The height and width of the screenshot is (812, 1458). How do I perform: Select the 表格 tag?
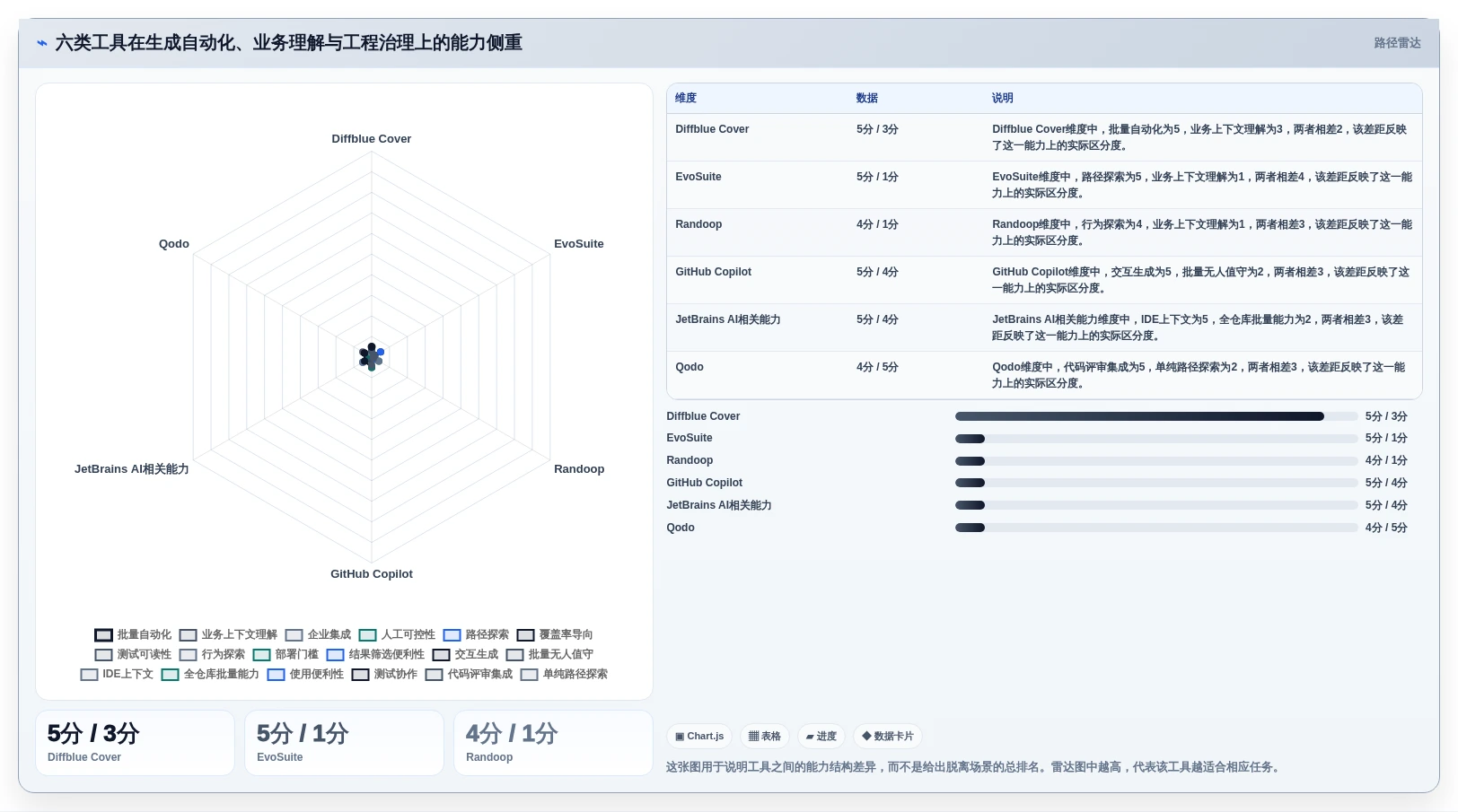click(765, 736)
